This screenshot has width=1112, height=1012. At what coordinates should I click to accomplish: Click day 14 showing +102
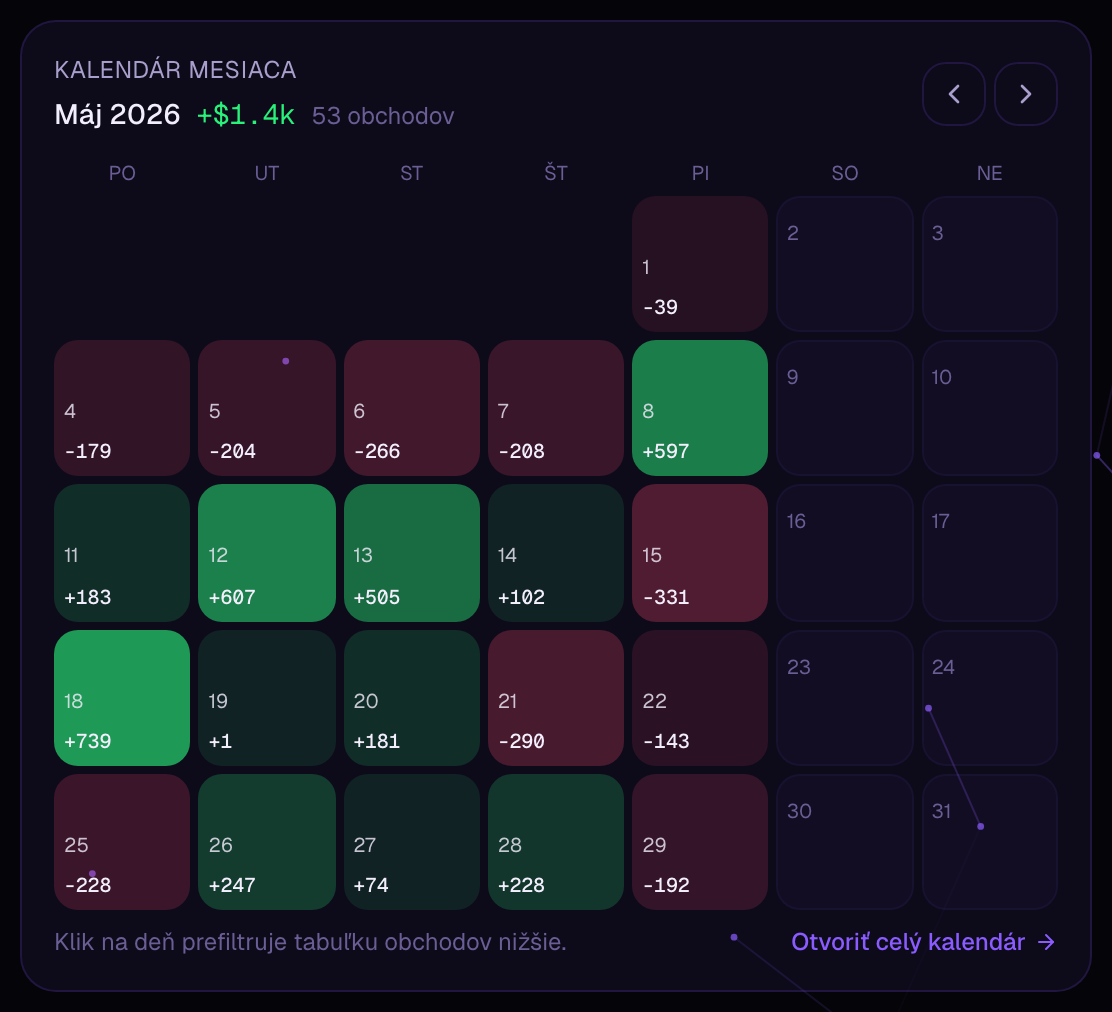[556, 553]
